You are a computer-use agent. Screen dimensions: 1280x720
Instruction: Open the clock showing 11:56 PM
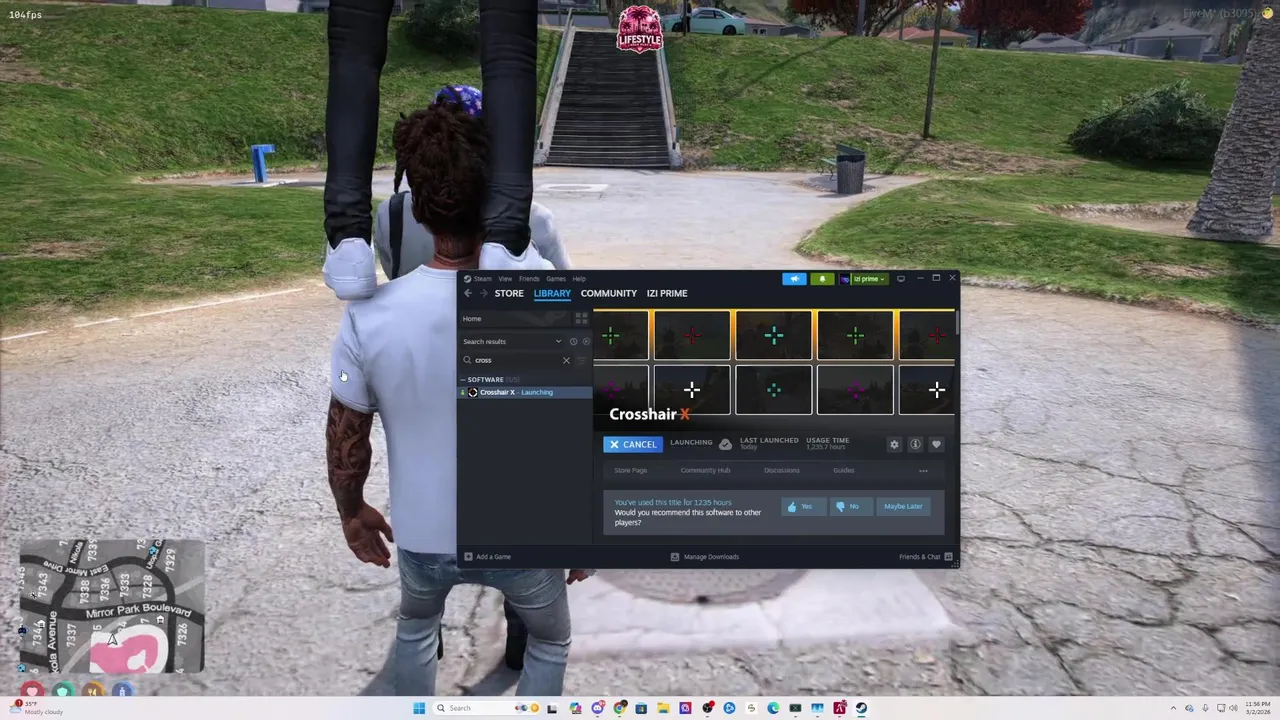coord(1257,708)
